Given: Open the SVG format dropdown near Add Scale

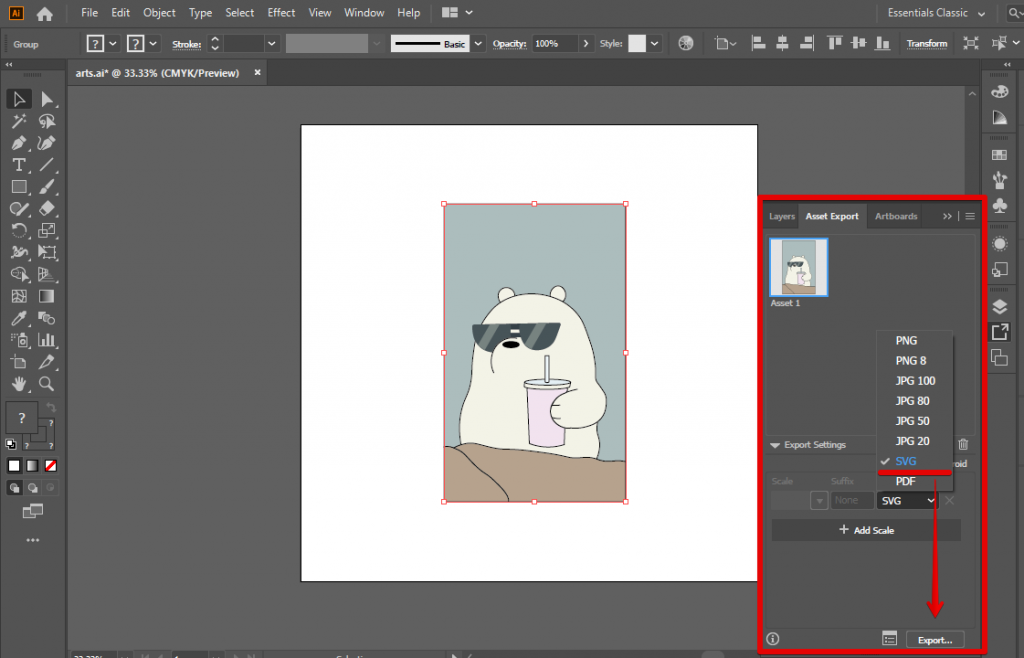Looking at the screenshot, I should 905,500.
